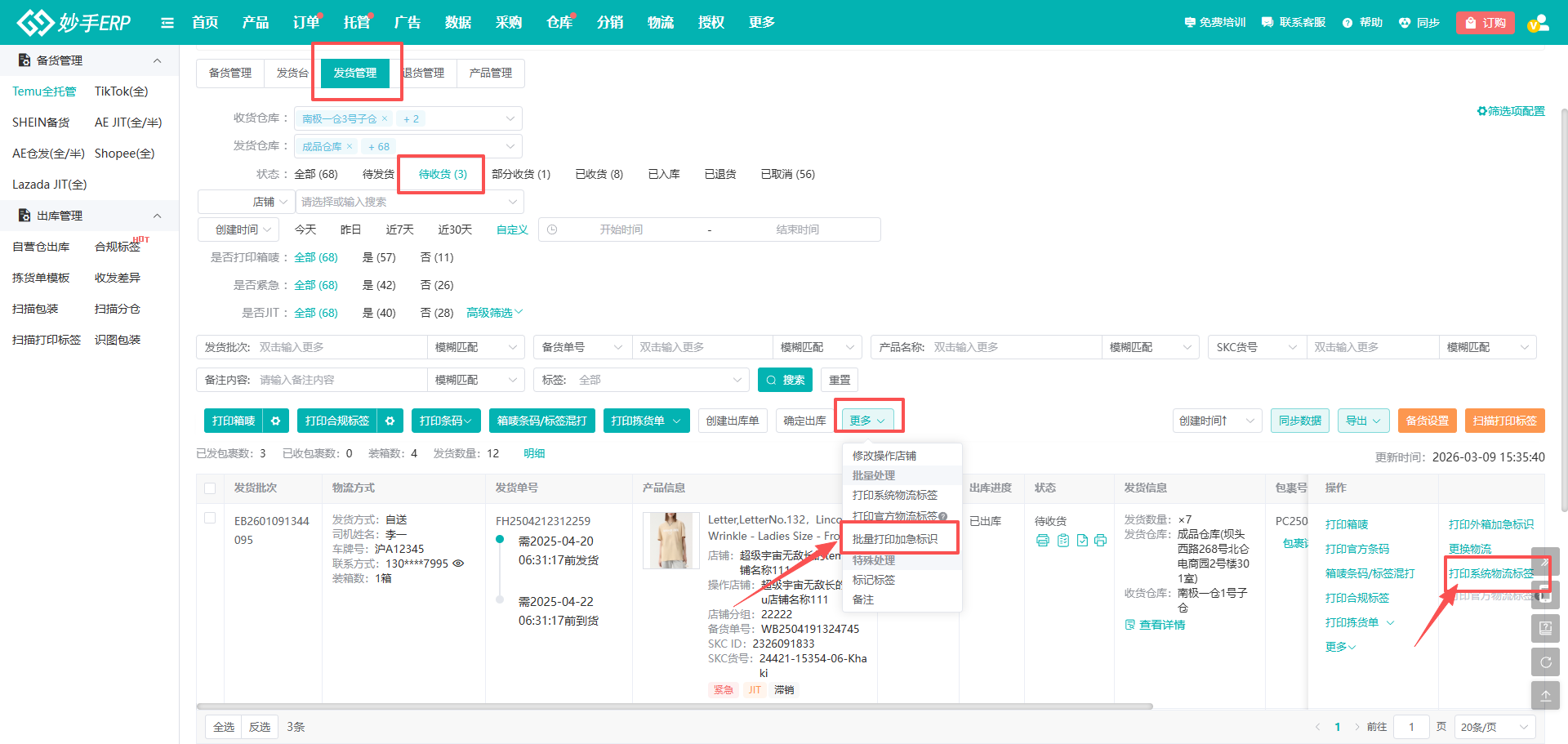Viewport: 1568px width, 744px height.
Task: Switch to 产品管理 tab
Action: (x=491, y=73)
